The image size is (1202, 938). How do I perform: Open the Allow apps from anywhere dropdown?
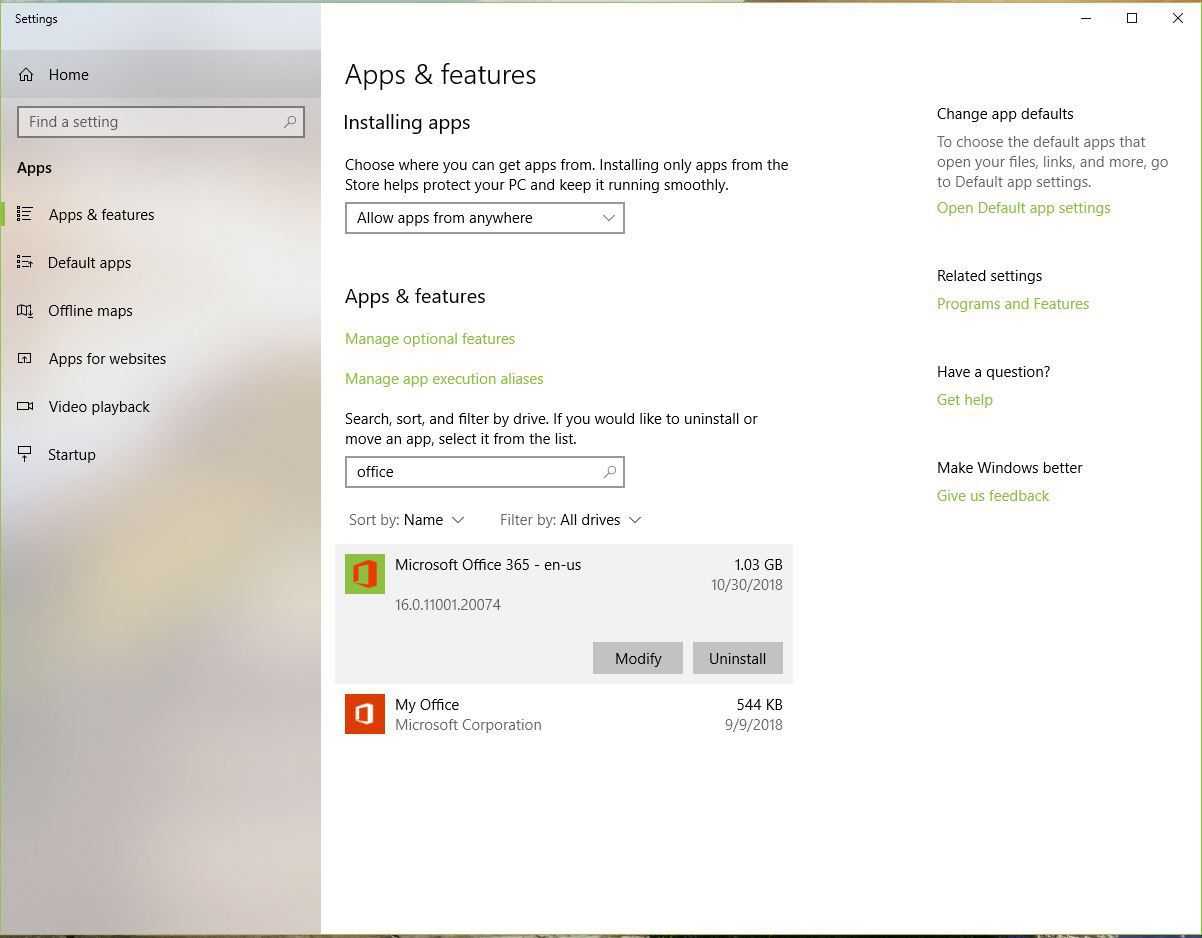point(484,218)
